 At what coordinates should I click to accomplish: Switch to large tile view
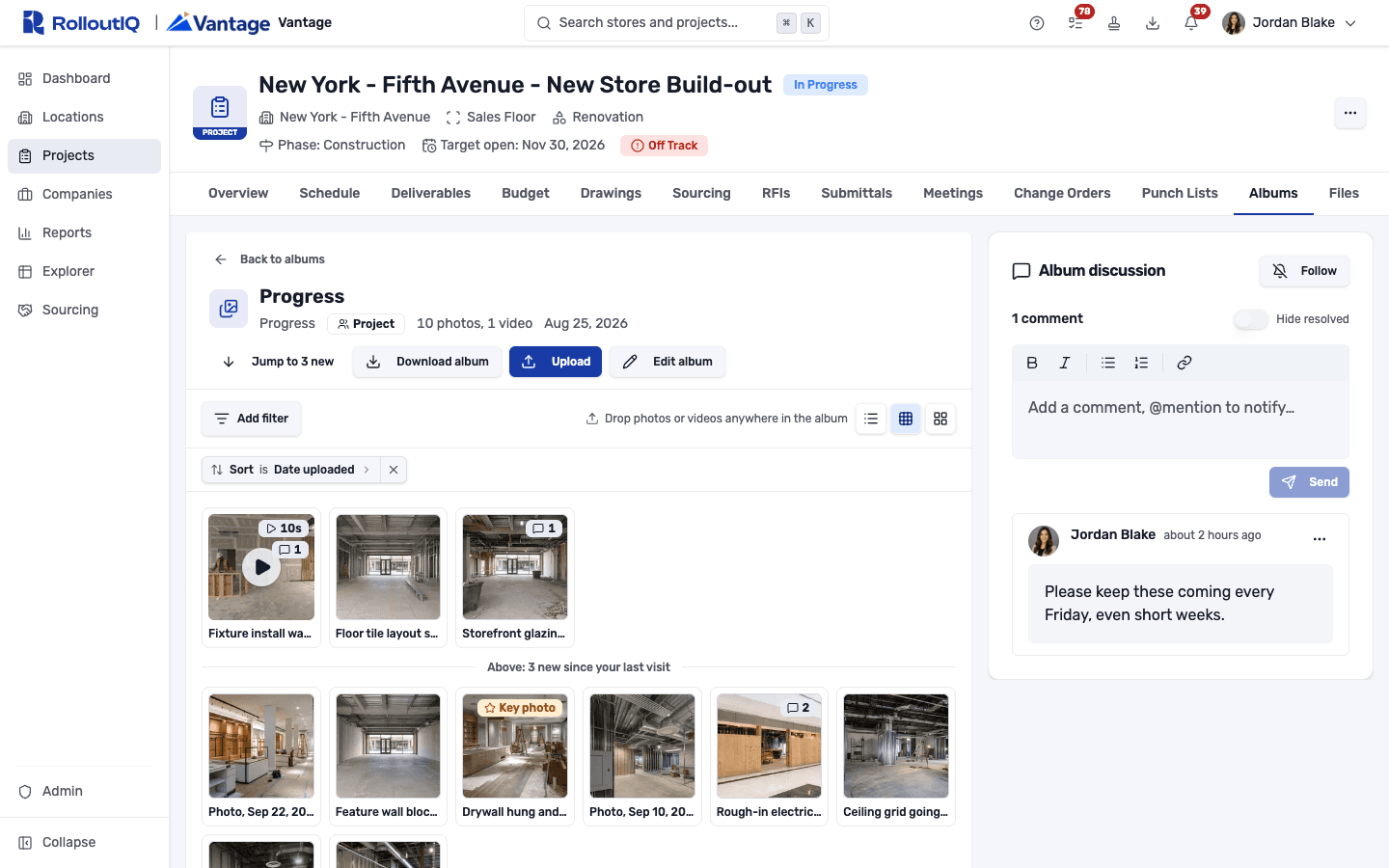pyautogui.click(x=940, y=419)
